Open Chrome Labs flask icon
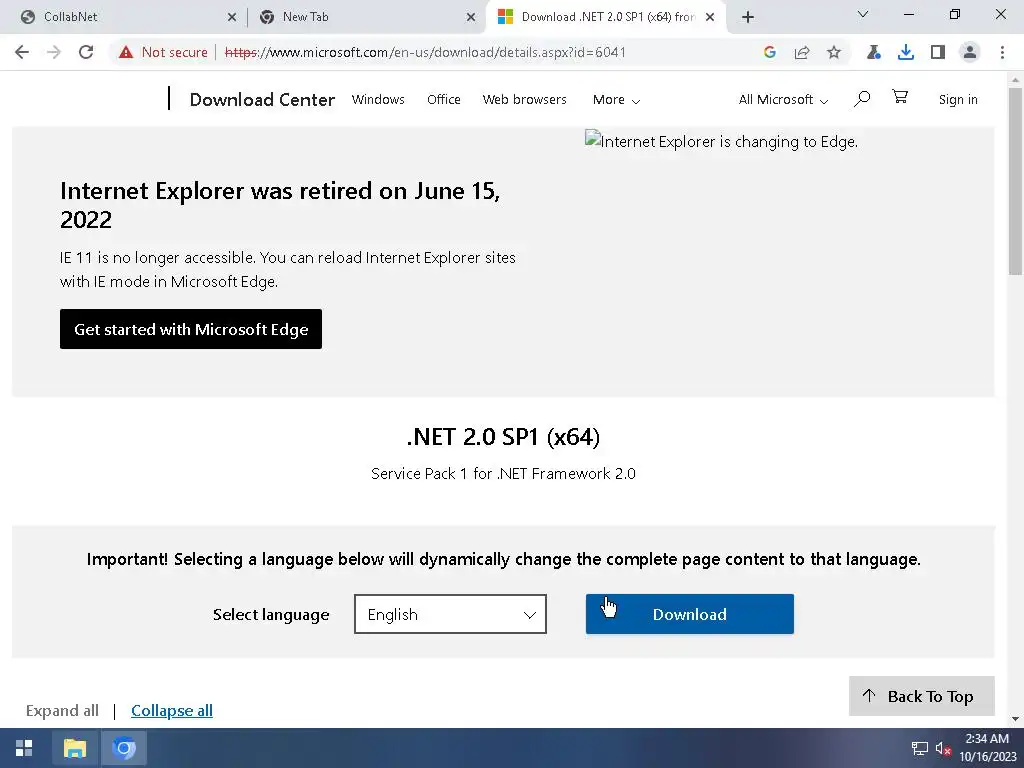The height and width of the screenshot is (768, 1024). point(874,52)
